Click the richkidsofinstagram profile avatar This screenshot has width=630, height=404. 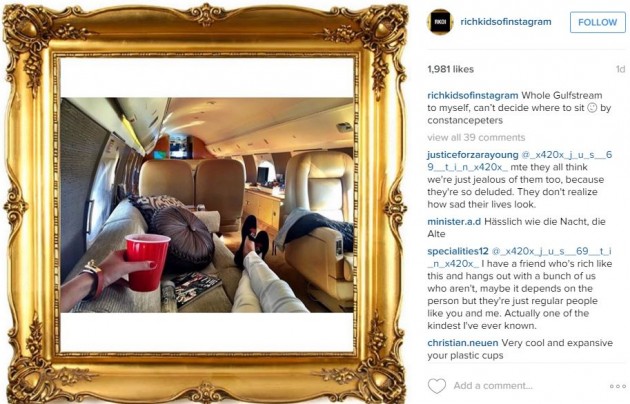click(x=440, y=22)
